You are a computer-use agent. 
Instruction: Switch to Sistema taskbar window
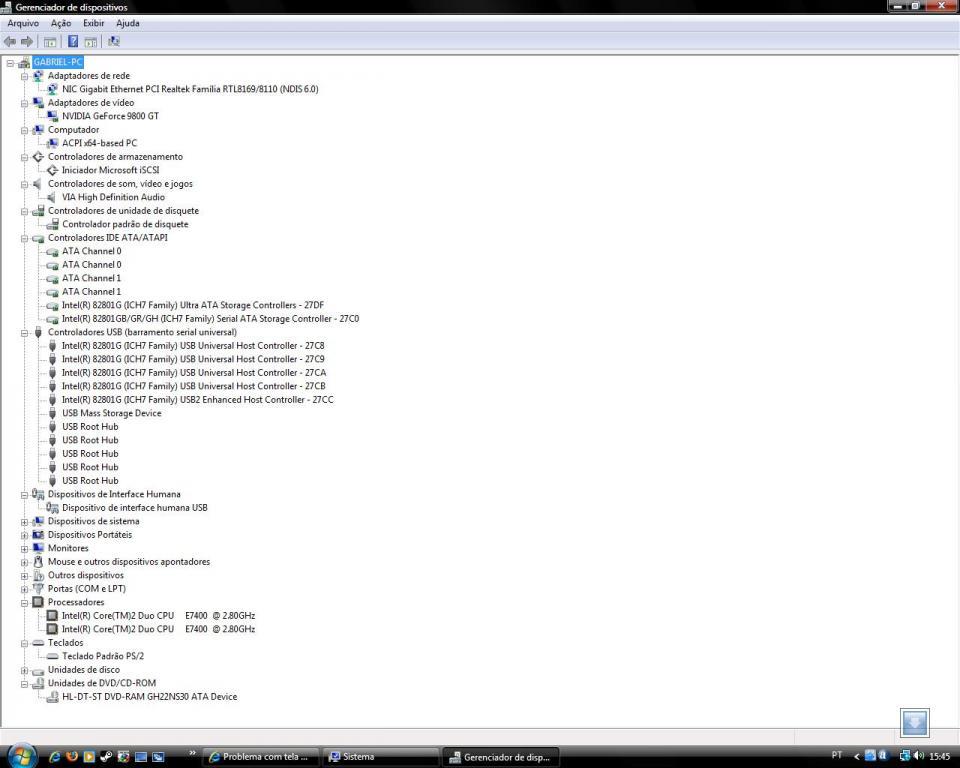tap(381, 757)
